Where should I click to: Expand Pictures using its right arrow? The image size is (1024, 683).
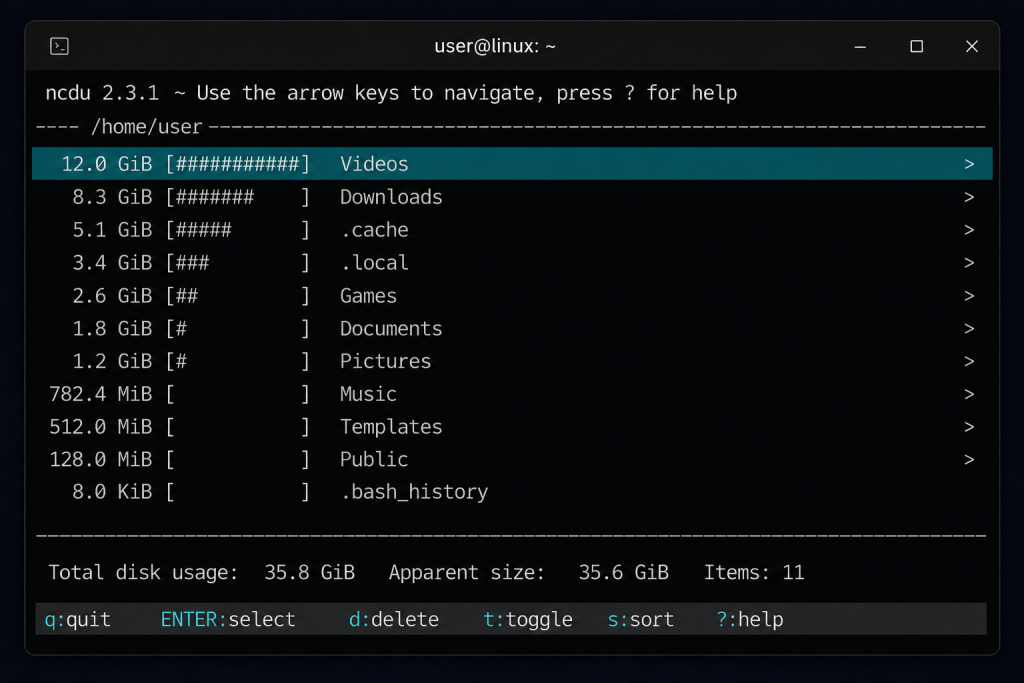click(x=969, y=361)
